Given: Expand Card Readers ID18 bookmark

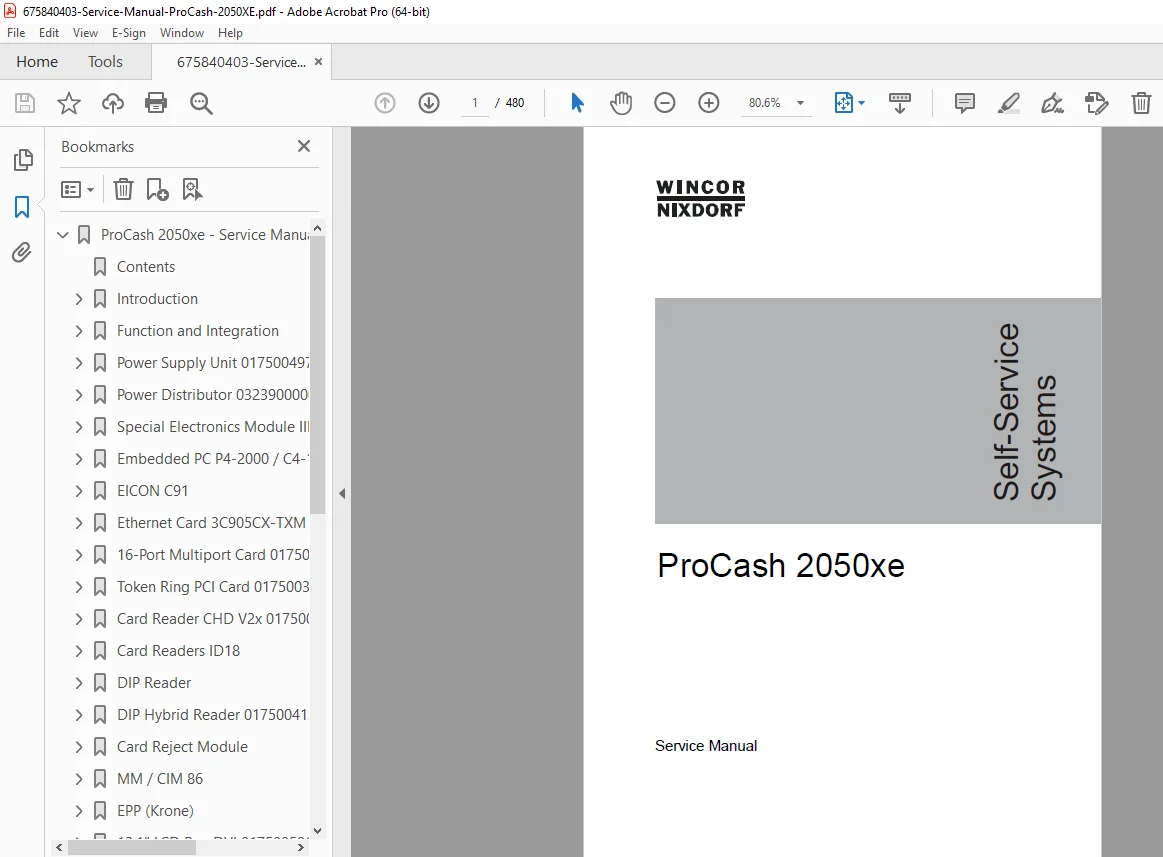Looking at the screenshot, I should pos(79,651).
